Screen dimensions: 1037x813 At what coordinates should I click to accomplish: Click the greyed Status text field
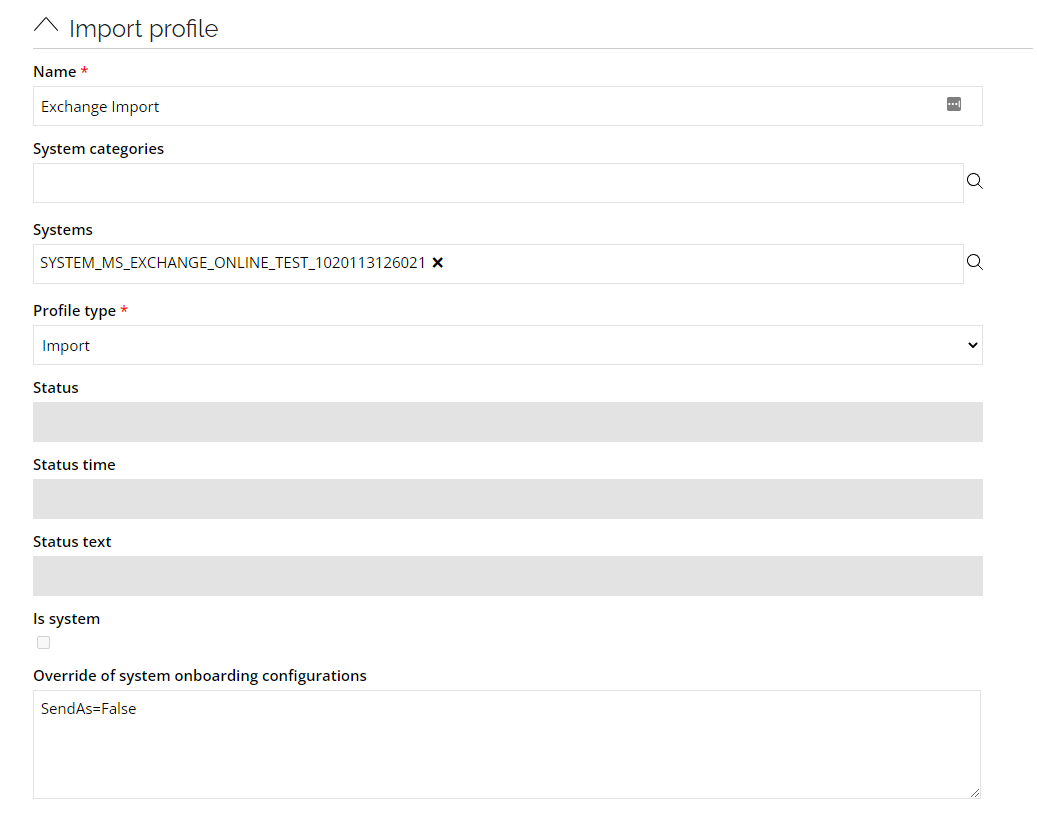pos(507,576)
